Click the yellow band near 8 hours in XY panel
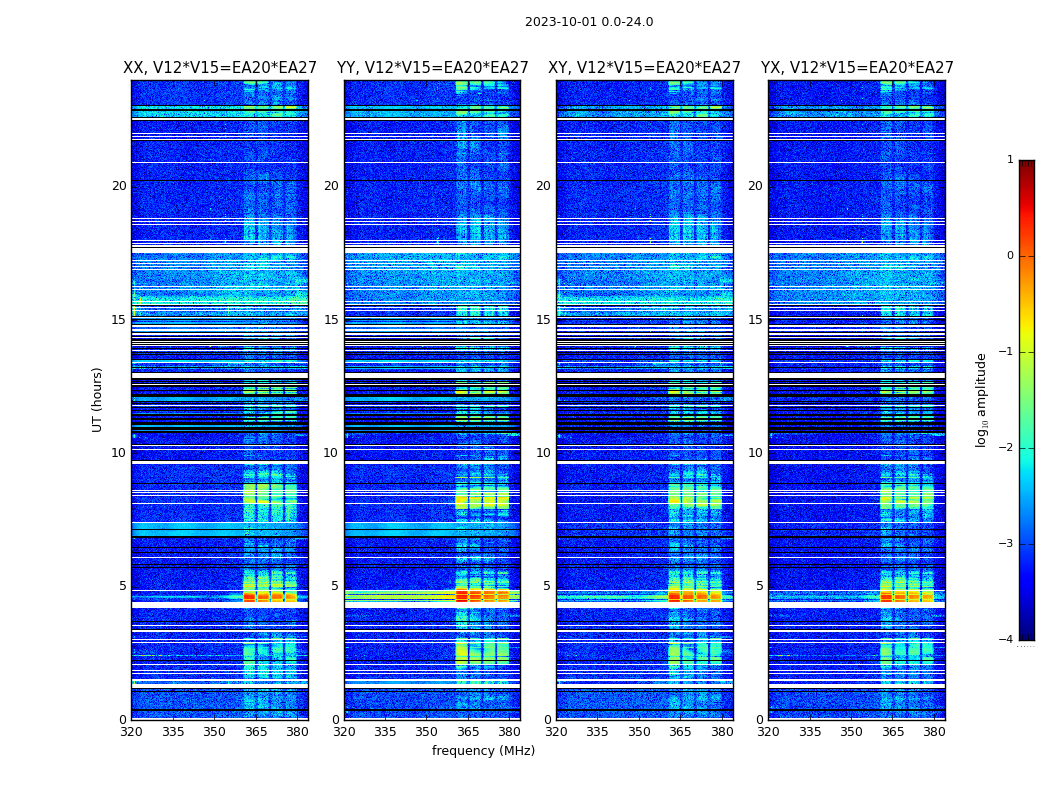Screen dimensions: 1050x800 tap(695, 498)
